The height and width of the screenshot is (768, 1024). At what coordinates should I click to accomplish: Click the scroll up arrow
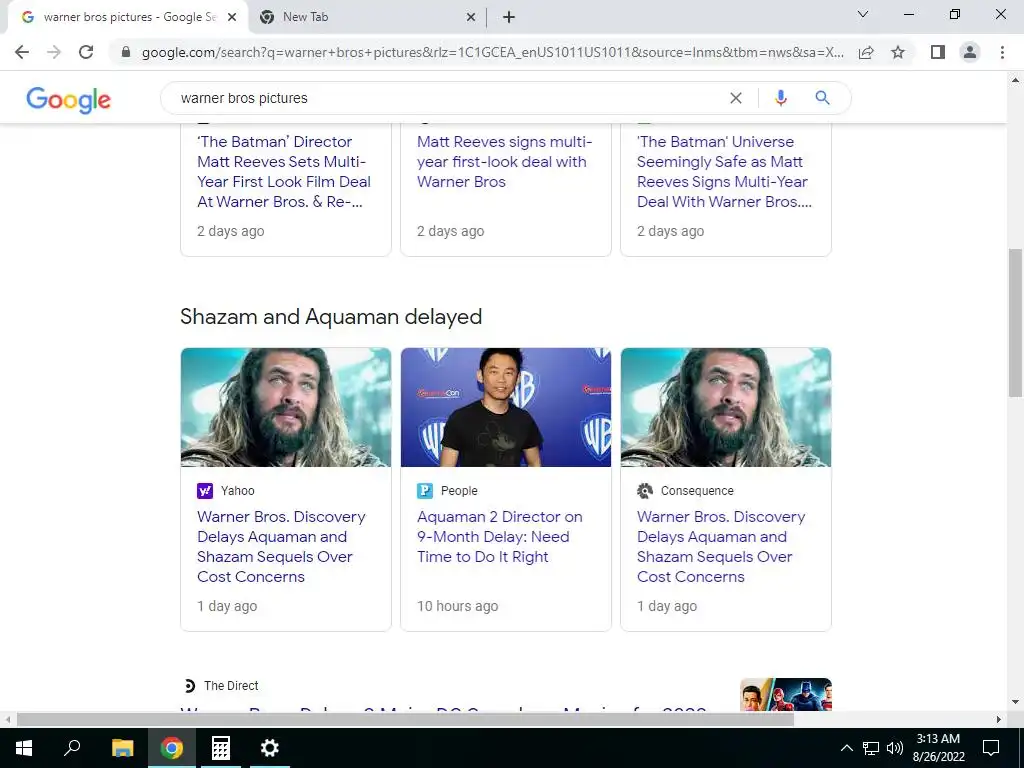click(x=1015, y=80)
